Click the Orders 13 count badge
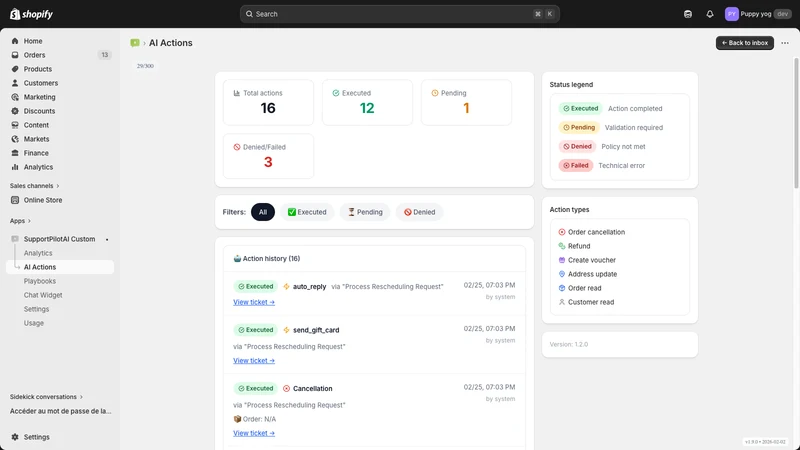Image resolution: width=800 pixels, height=450 pixels. click(105, 55)
